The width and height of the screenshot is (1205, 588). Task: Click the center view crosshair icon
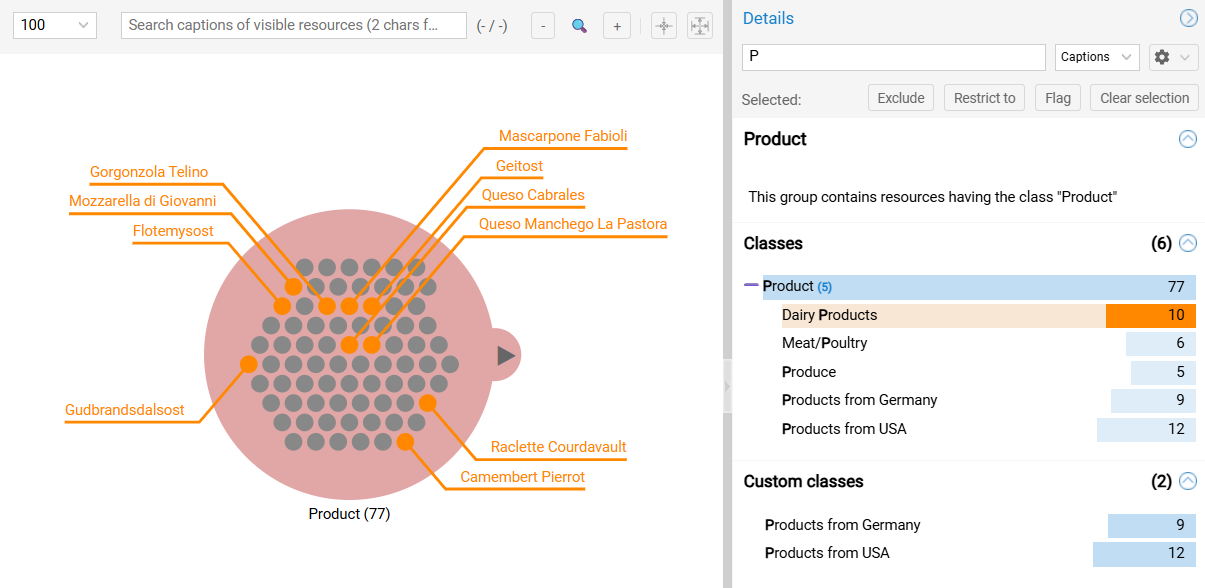point(664,26)
